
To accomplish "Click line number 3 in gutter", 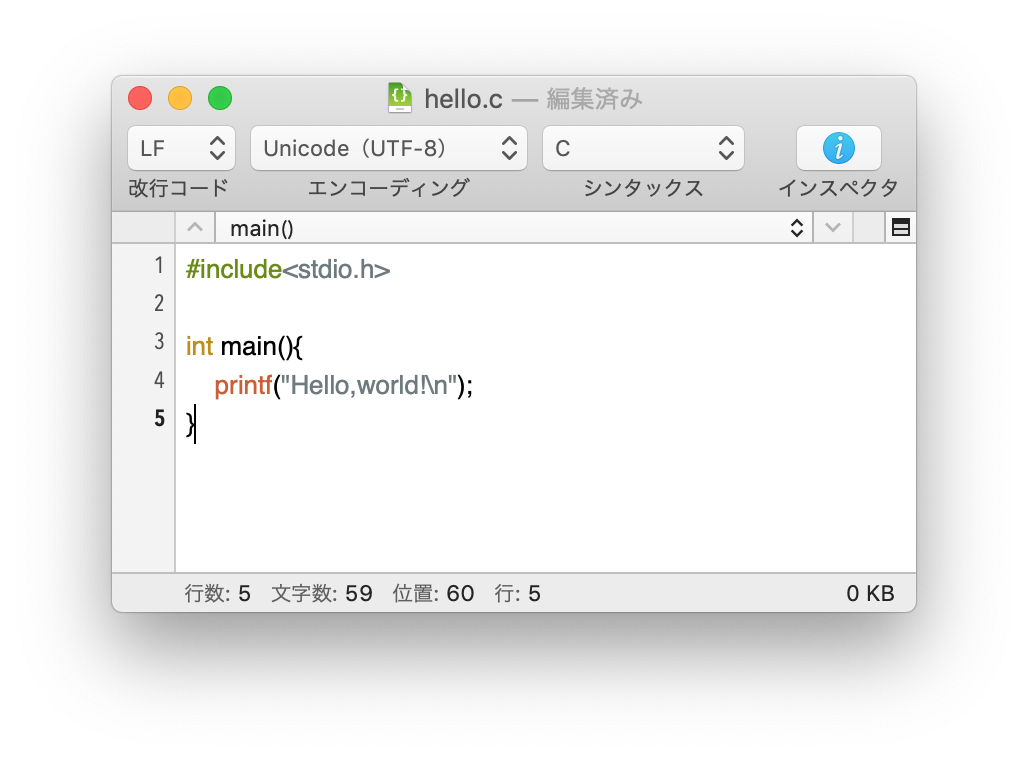I will (x=159, y=342).
